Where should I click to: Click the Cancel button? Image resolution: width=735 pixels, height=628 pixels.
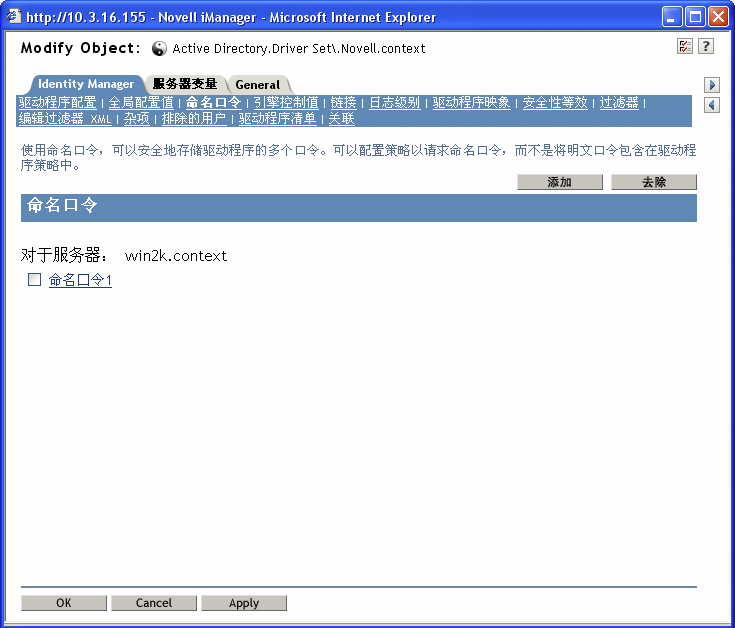click(154, 603)
